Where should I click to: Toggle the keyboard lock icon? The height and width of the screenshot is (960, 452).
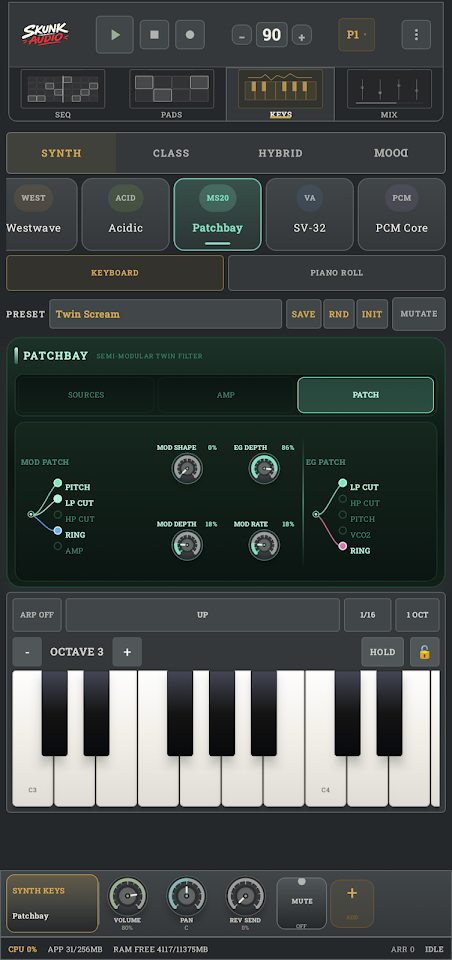tap(424, 652)
